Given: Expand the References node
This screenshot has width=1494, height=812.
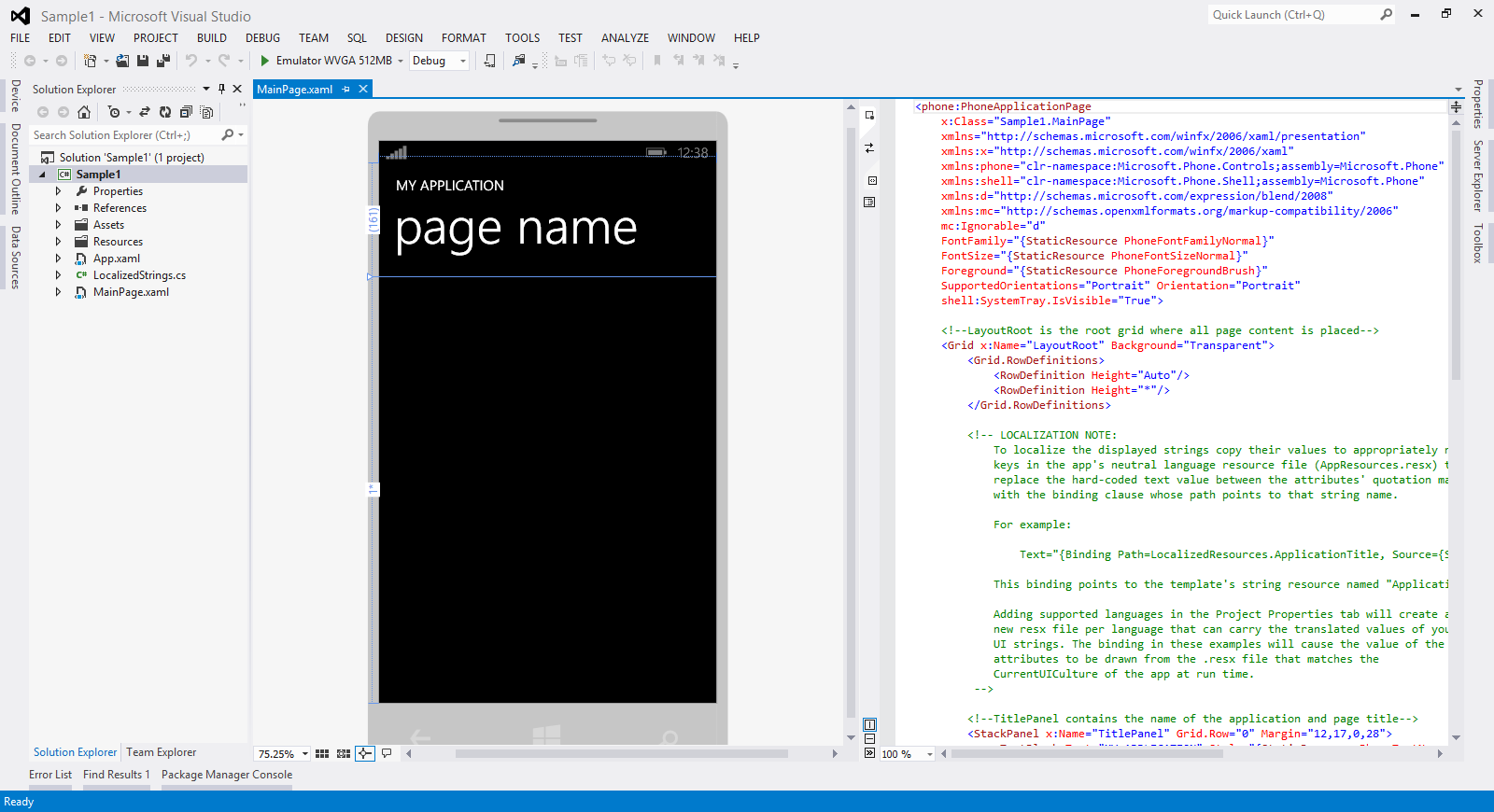Looking at the screenshot, I should 58,208.
